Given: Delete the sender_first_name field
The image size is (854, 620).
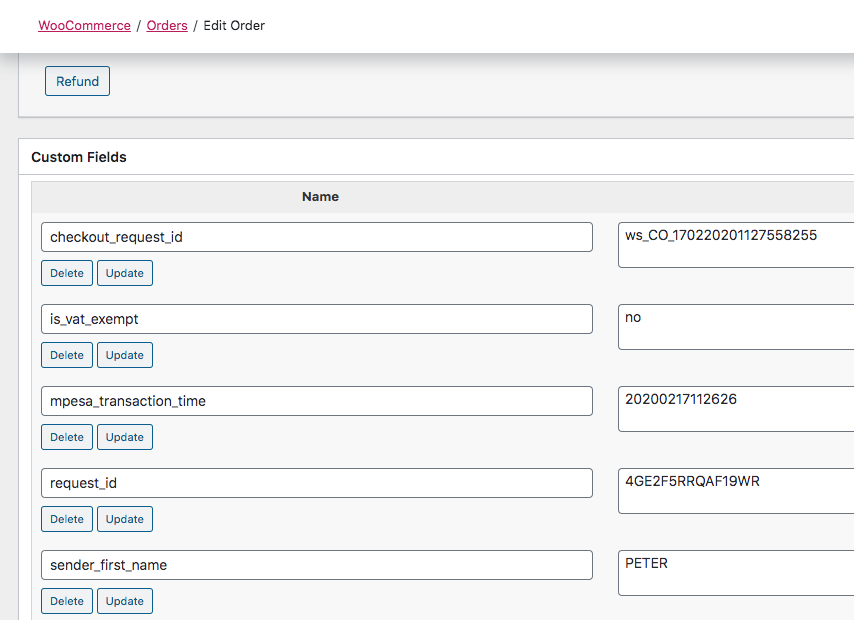Looking at the screenshot, I should (x=67, y=601).
